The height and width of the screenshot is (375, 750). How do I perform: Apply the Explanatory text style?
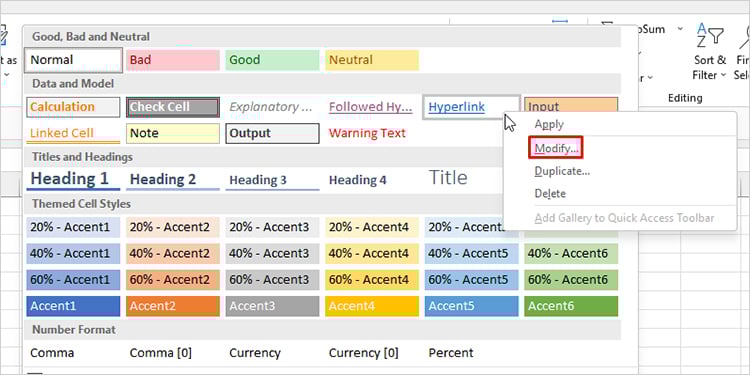(273, 107)
